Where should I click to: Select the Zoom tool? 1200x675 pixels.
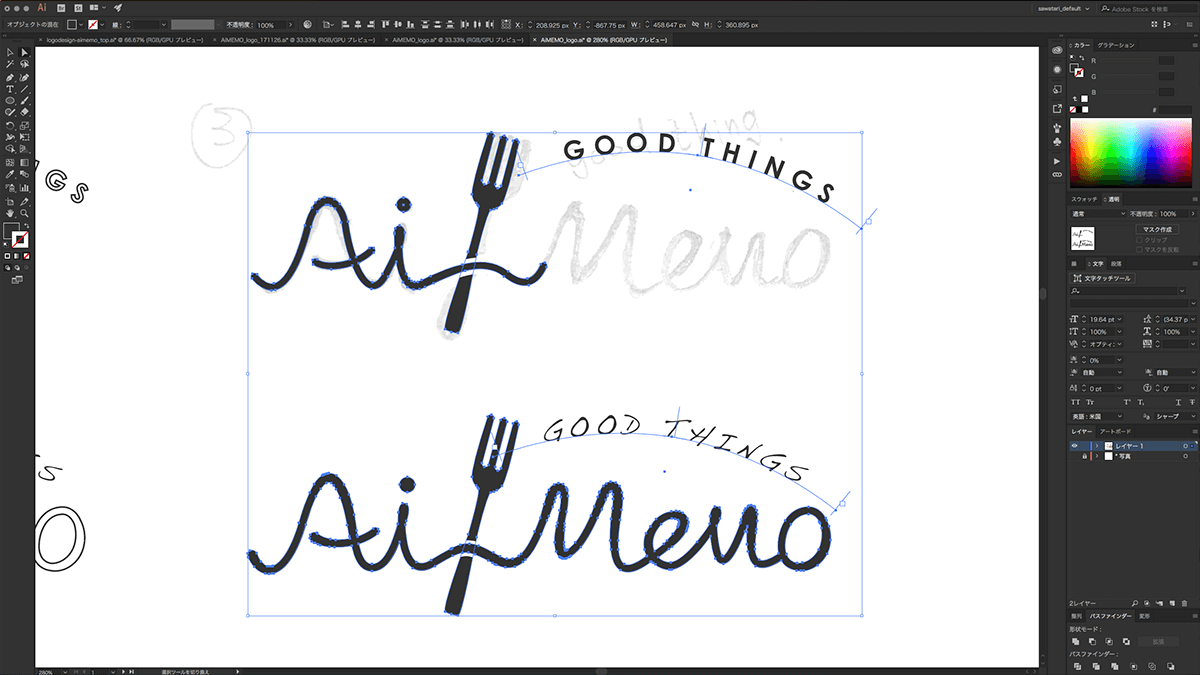coord(24,213)
